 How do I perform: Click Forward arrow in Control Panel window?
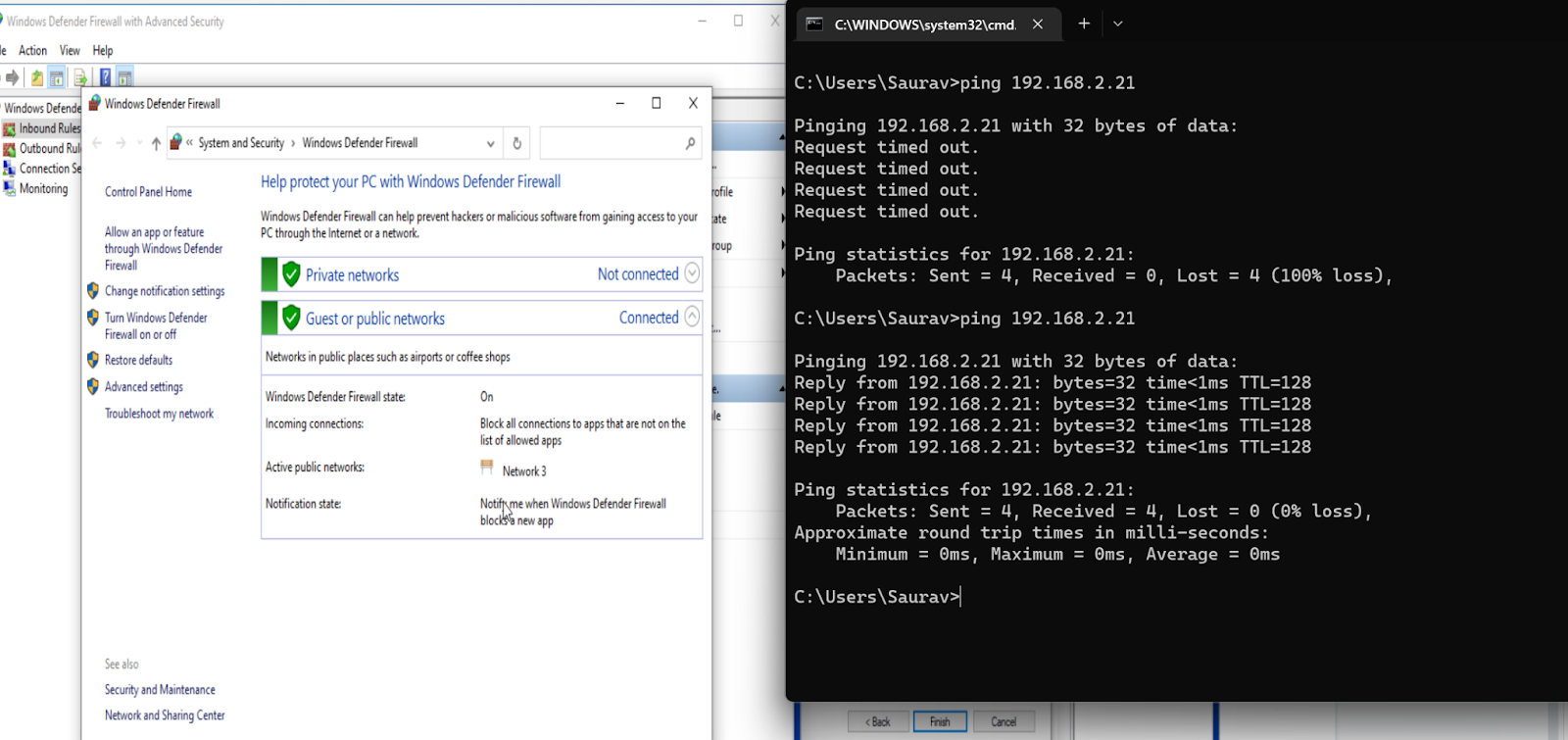(x=121, y=143)
